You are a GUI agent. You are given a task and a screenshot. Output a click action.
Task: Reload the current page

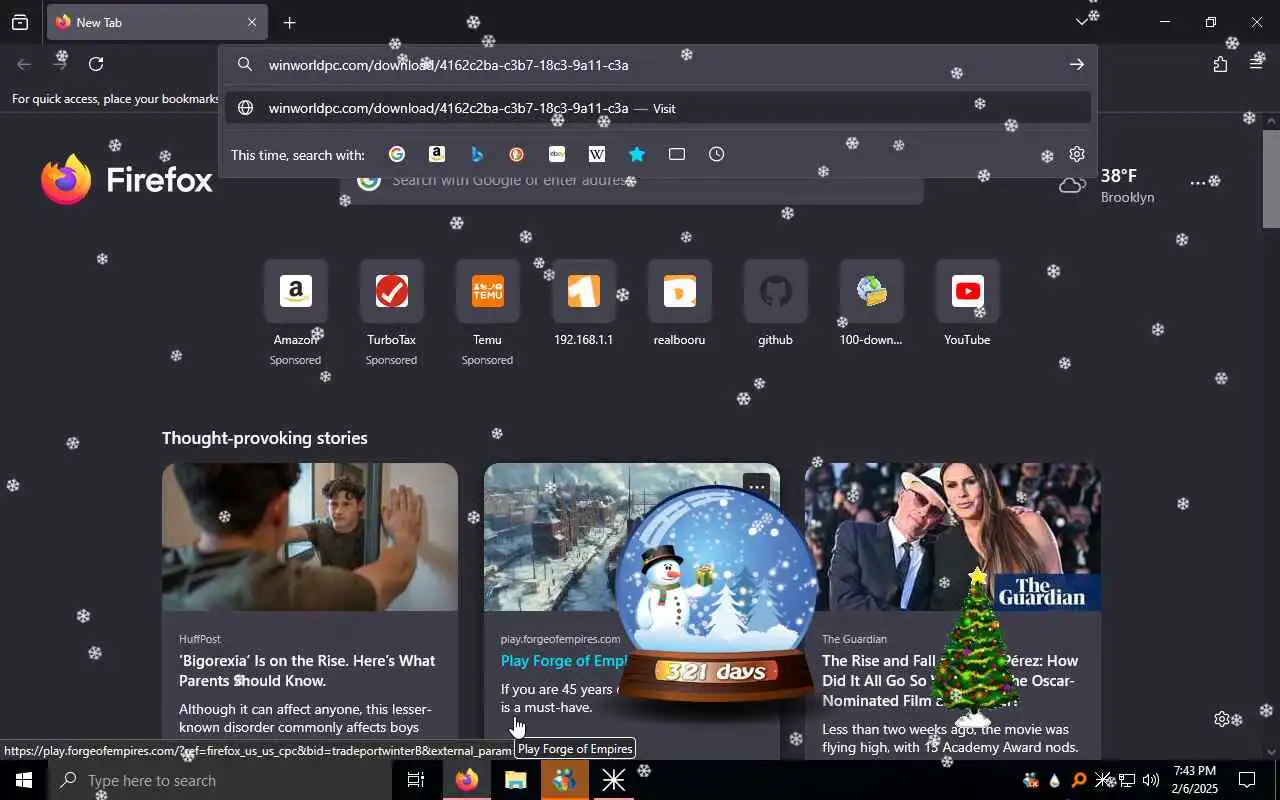[x=96, y=64]
